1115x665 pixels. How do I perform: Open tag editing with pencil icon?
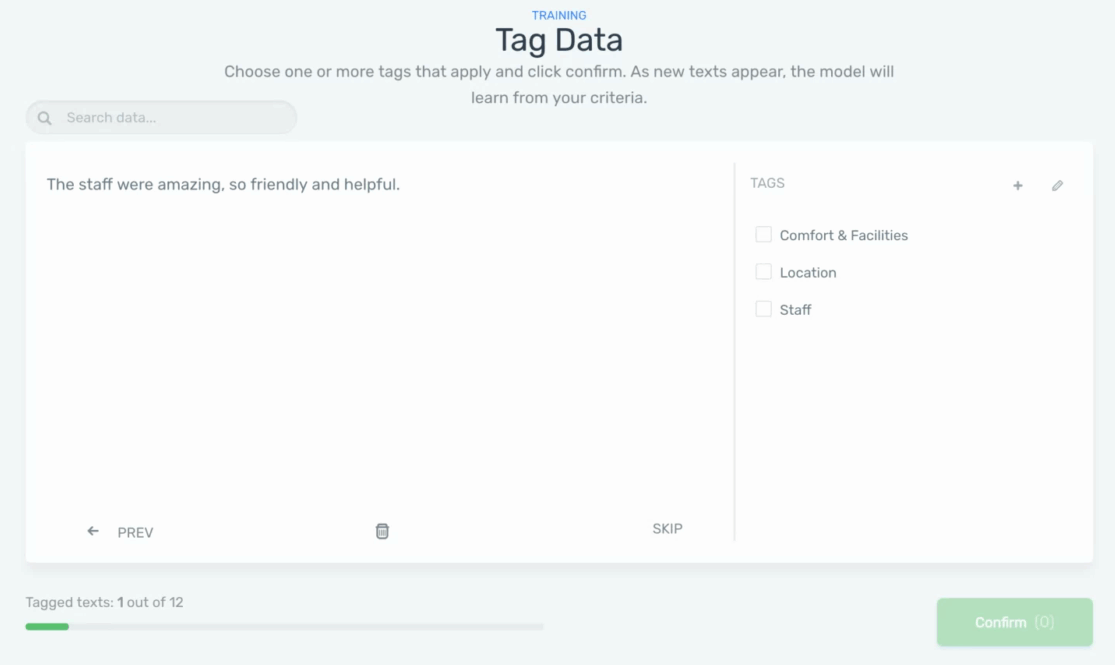pos(1057,185)
